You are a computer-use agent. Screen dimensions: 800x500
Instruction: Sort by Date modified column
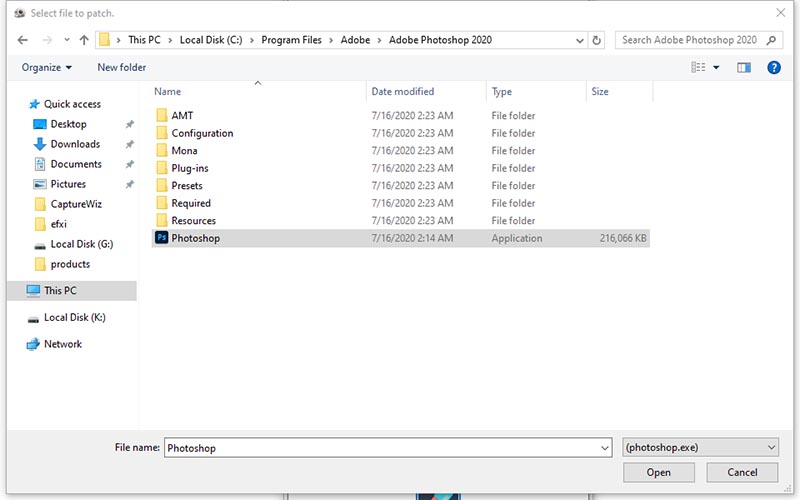[x=403, y=91]
